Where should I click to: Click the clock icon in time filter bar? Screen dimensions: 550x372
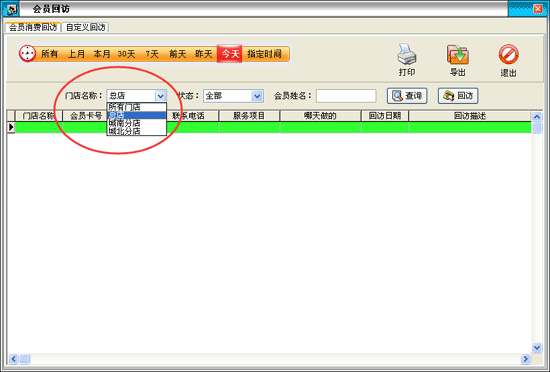[27, 54]
